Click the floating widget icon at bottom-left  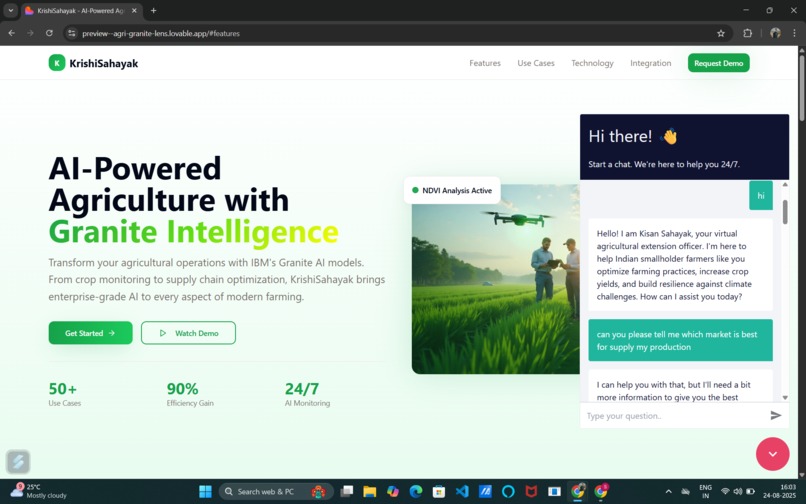[18, 461]
